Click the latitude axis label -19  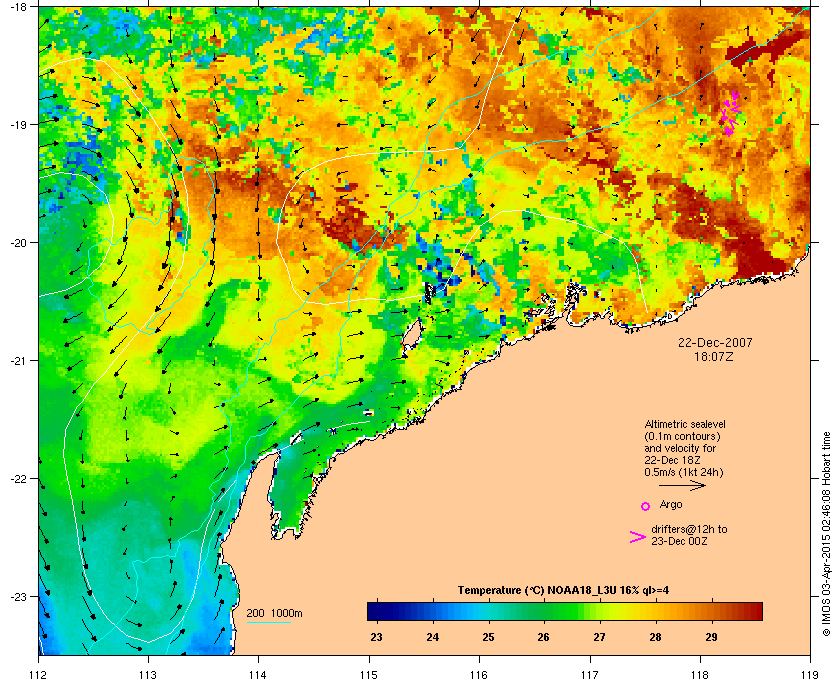click(x=18, y=124)
